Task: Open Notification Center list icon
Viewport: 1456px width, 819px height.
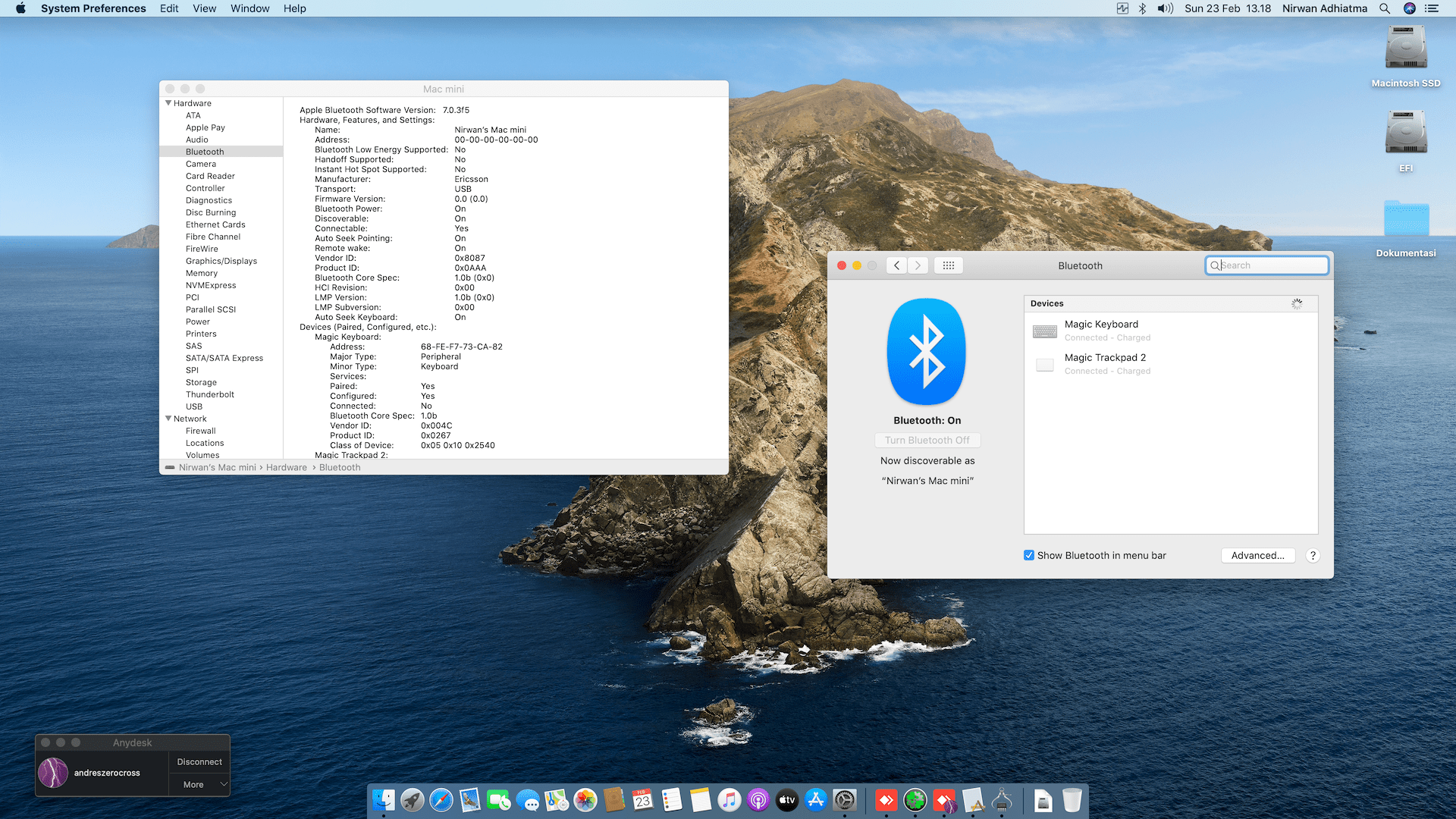Action: tap(1432, 8)
